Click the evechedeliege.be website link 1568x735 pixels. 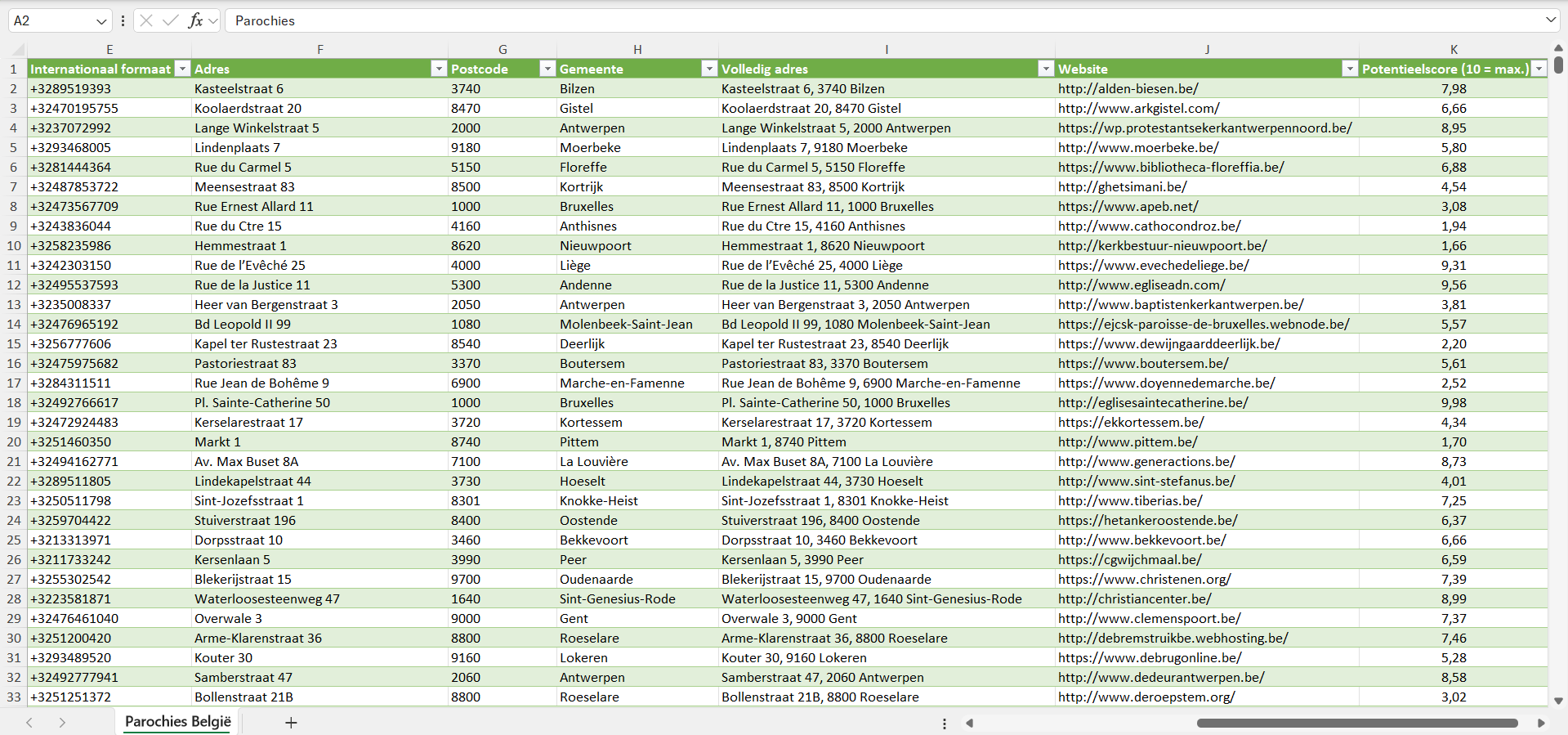pyautogui.click(x=1153, y=265)
